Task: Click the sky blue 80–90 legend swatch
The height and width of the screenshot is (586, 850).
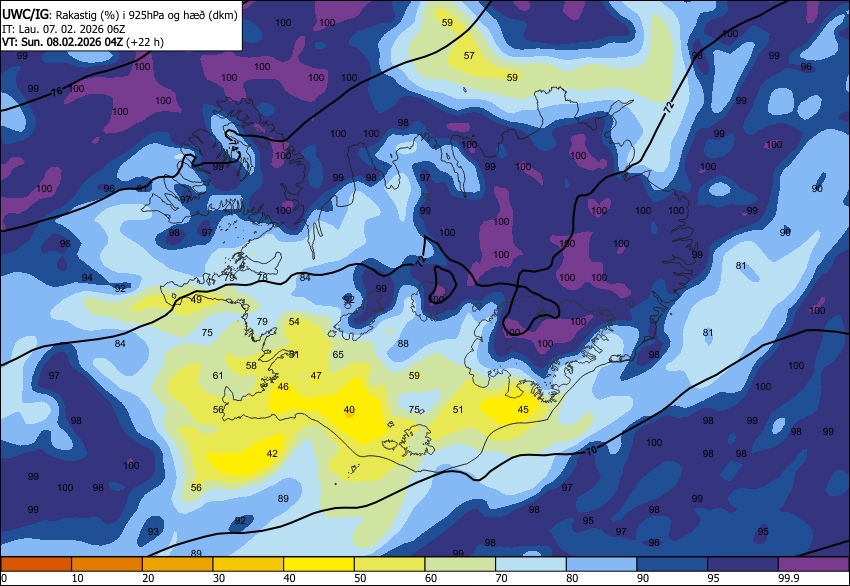Action: [x=602, y=564]
